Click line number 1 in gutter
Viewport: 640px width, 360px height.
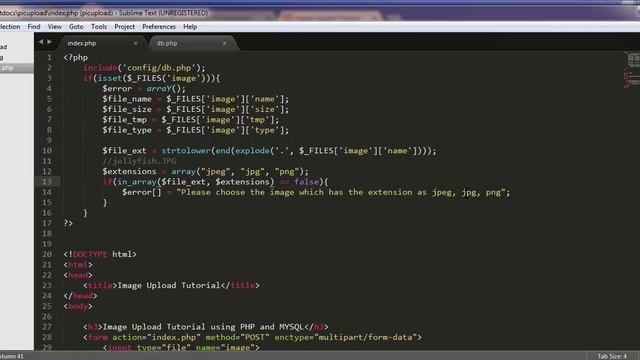tap(49, 58)
